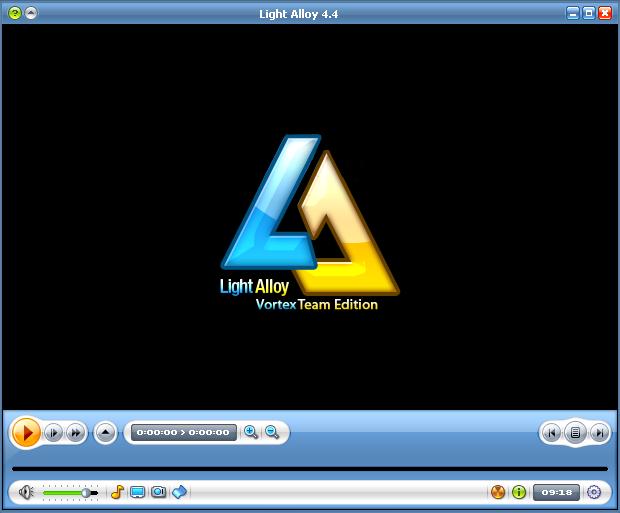Click the frame step forward button
The image size is (620, 513).
(x=53, y=433)
